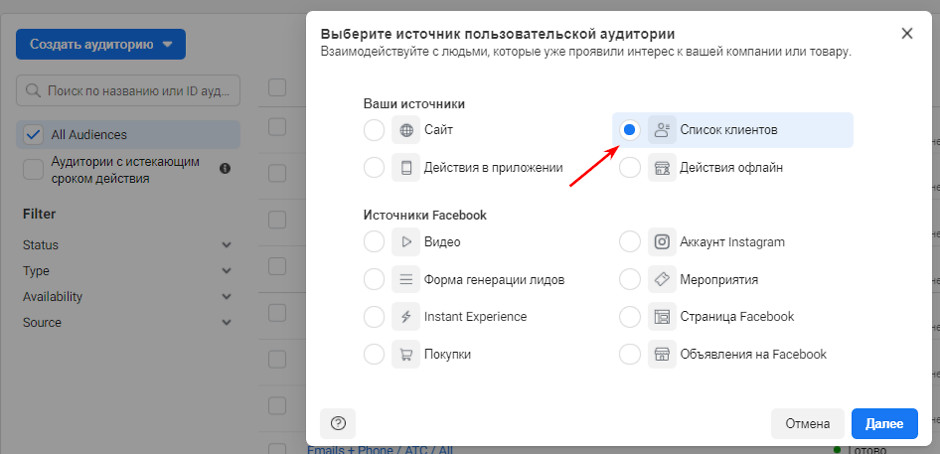
Task: Select the Видео radio button
Action: pyautogui.click(x=374, y=242)
